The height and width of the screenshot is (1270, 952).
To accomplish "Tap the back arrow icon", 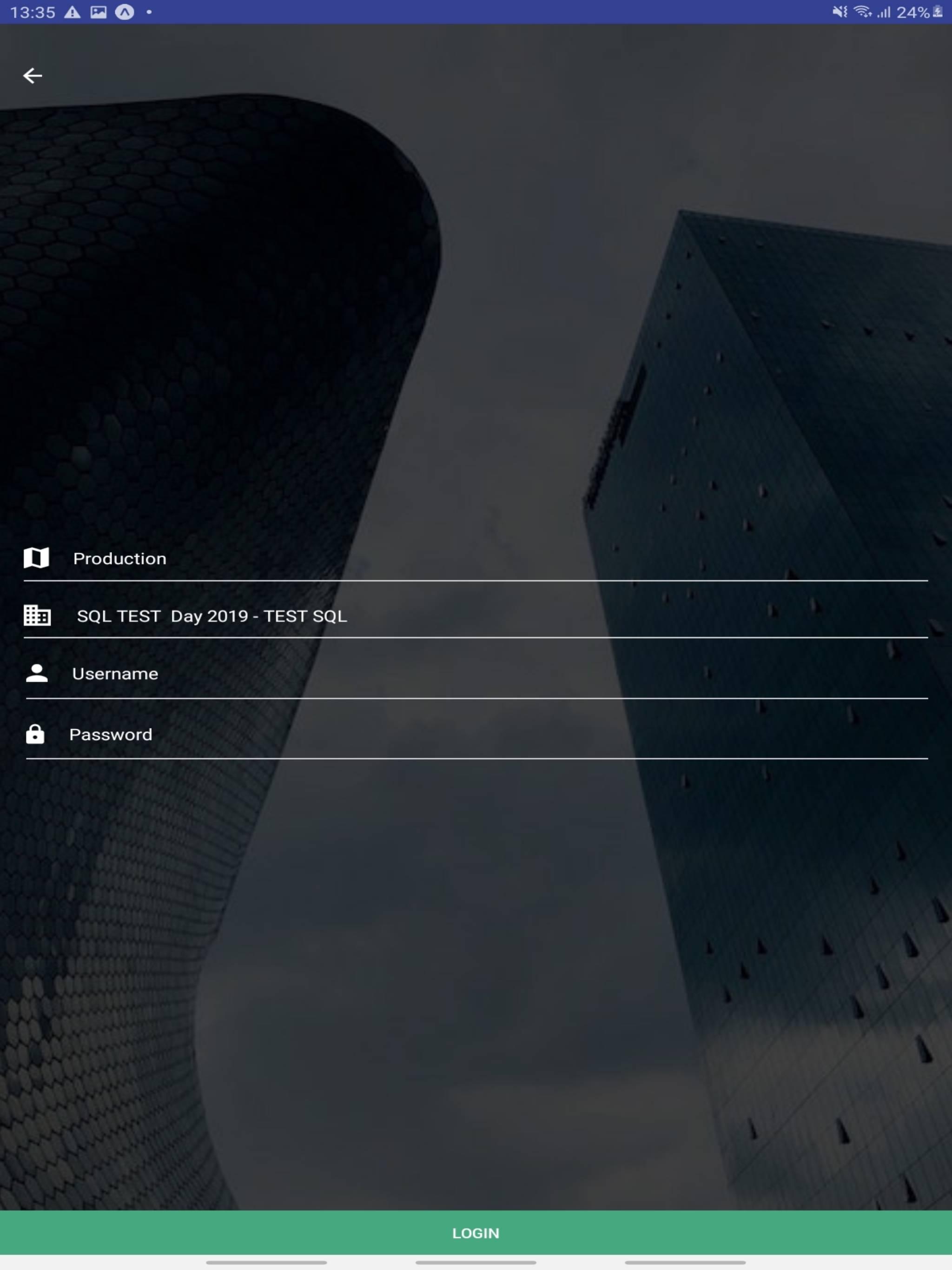I will point(33,75).
